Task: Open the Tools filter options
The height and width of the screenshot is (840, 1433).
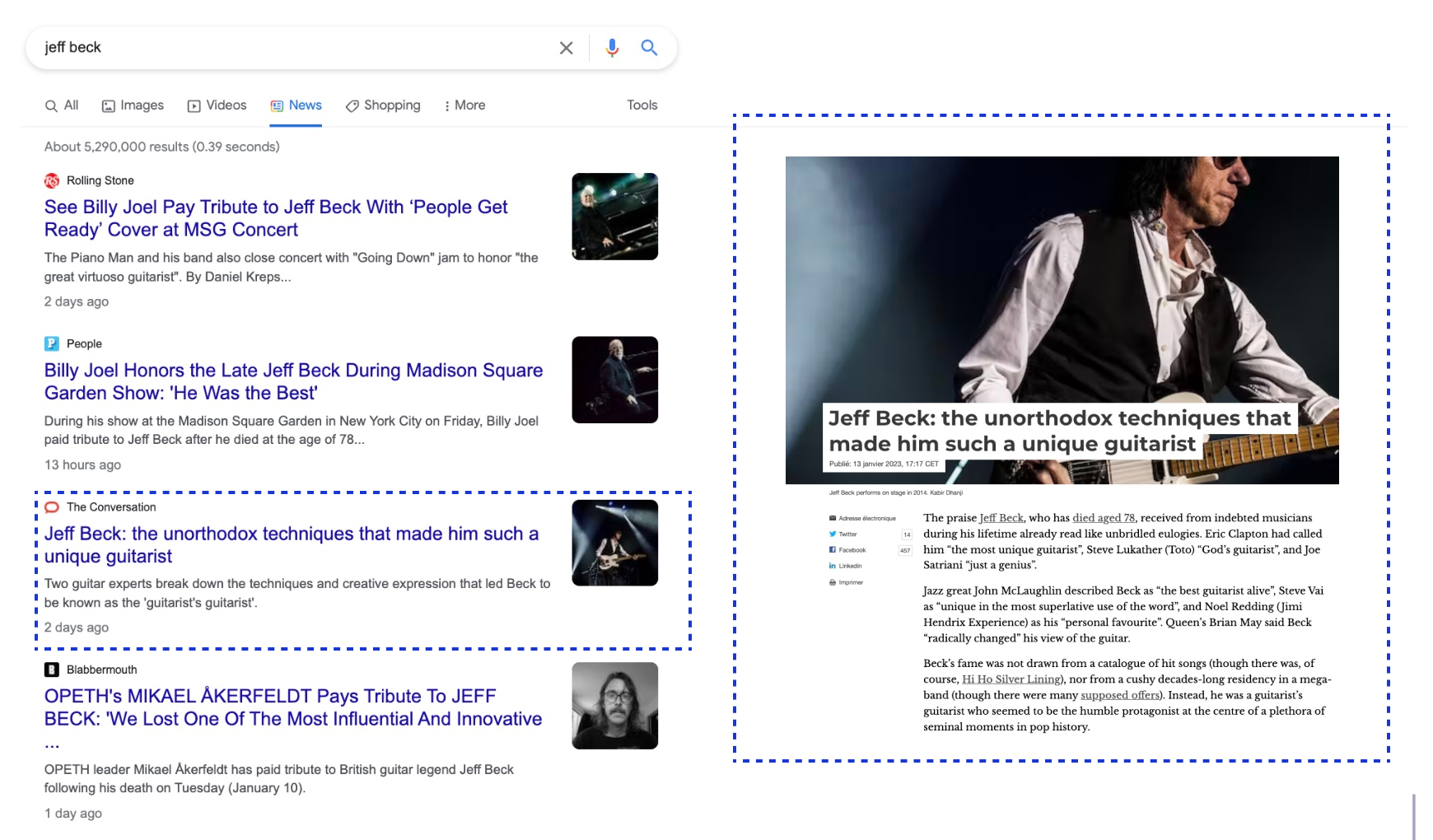Action: click(x=642, y=105)
